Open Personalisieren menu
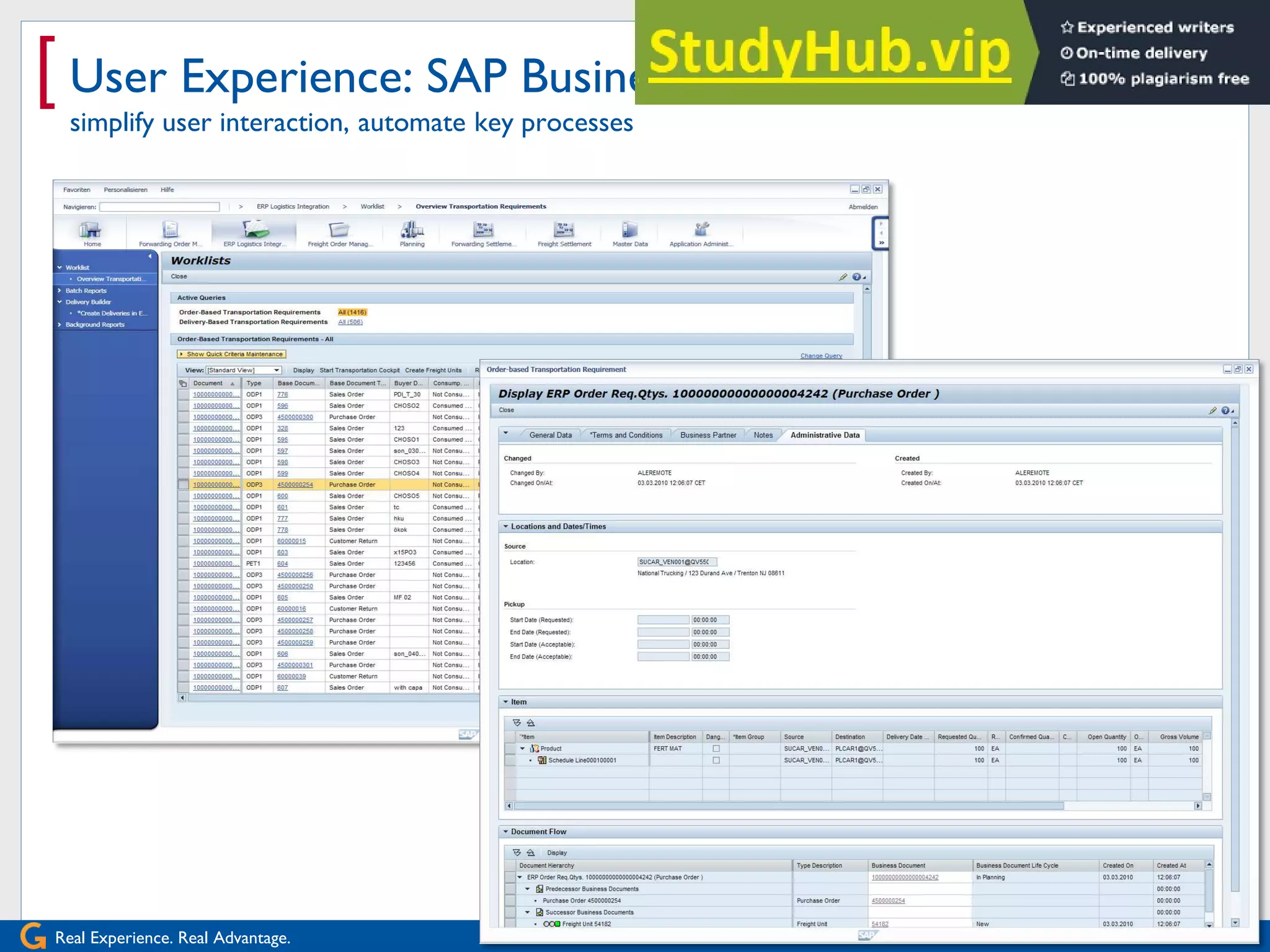1270x952 pixels. [x=125, y=190]
